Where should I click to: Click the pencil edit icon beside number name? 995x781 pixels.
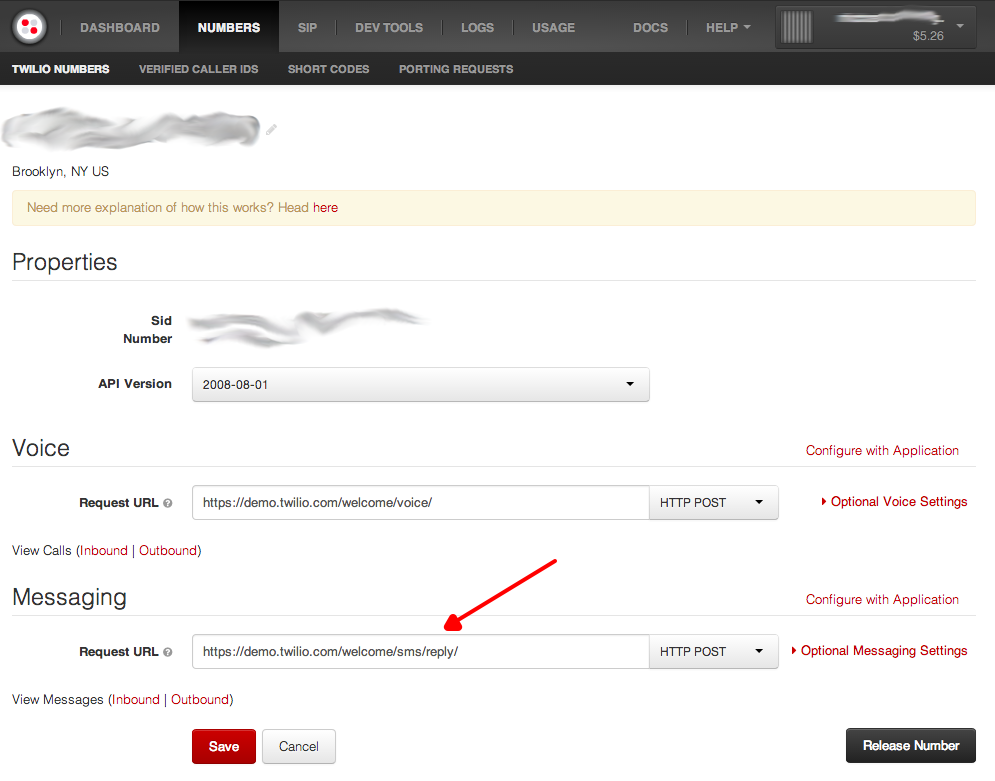[x=271, y=129]
